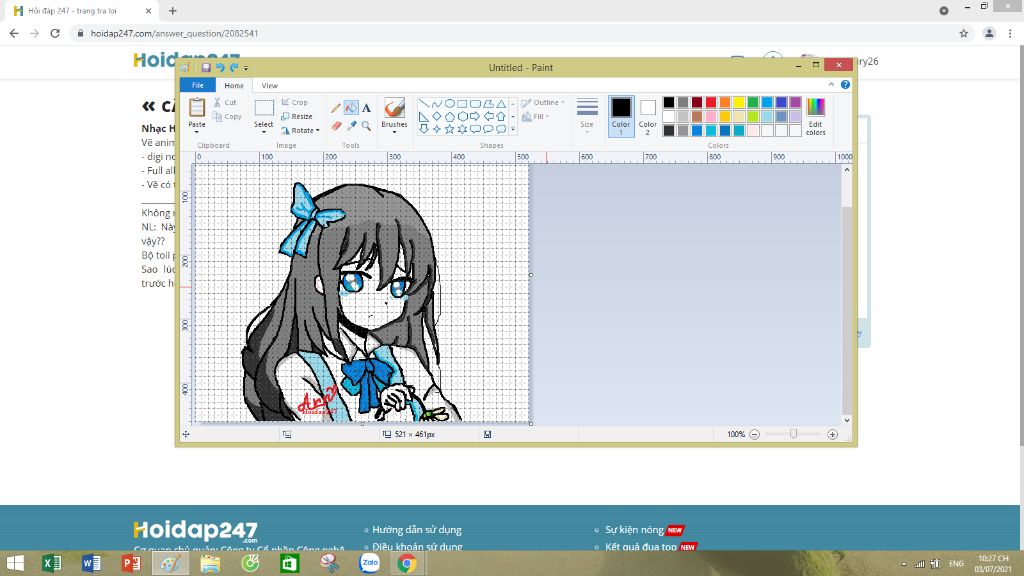Screen dimensions: 1024x576
Task: Reload the page in Chrome
Action: tap(56, 33)
